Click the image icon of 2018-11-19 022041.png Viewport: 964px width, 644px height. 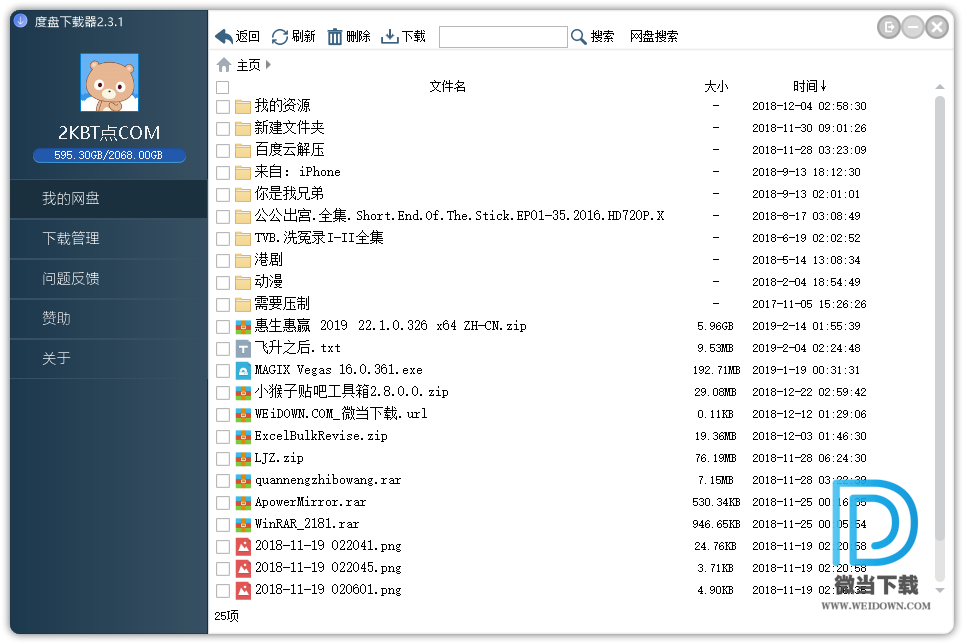click(x=243, y=546)
